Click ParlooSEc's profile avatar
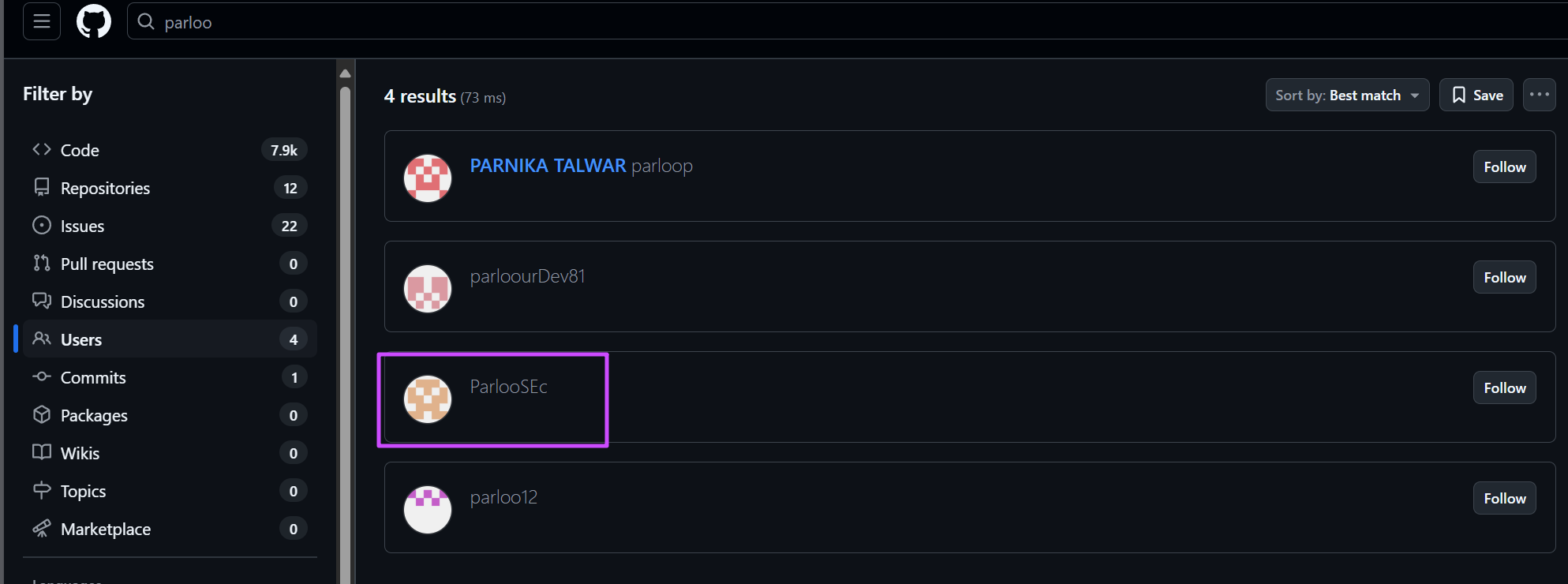 428,399
